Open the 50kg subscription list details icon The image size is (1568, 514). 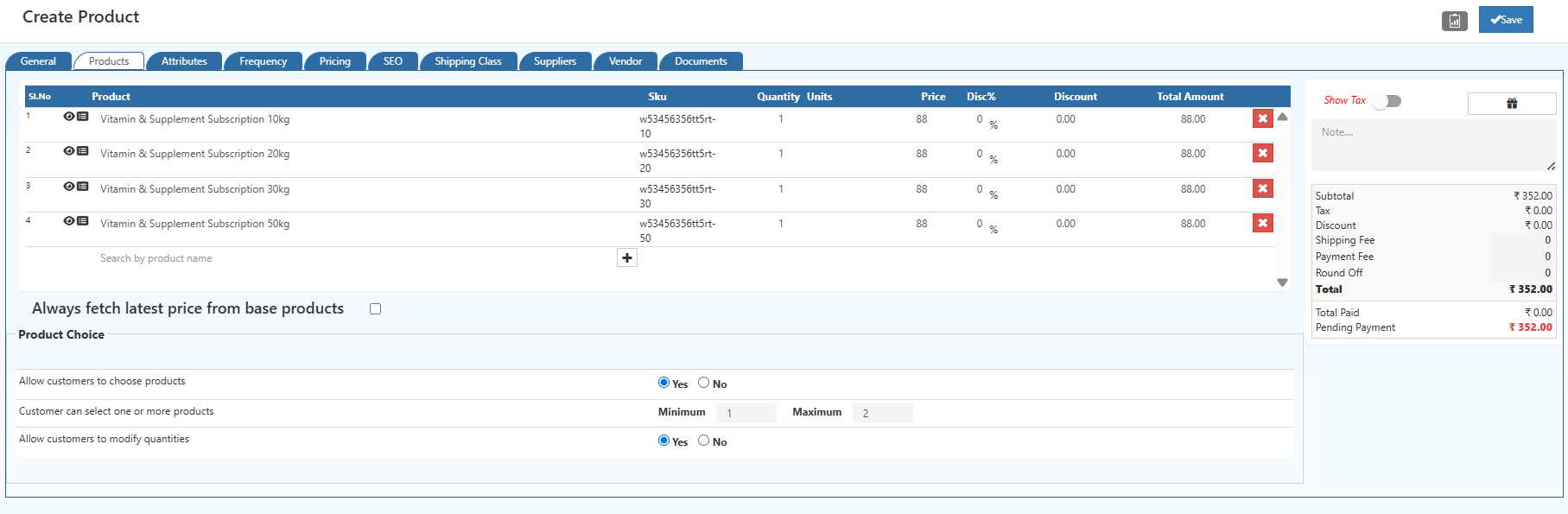[83, 221]
